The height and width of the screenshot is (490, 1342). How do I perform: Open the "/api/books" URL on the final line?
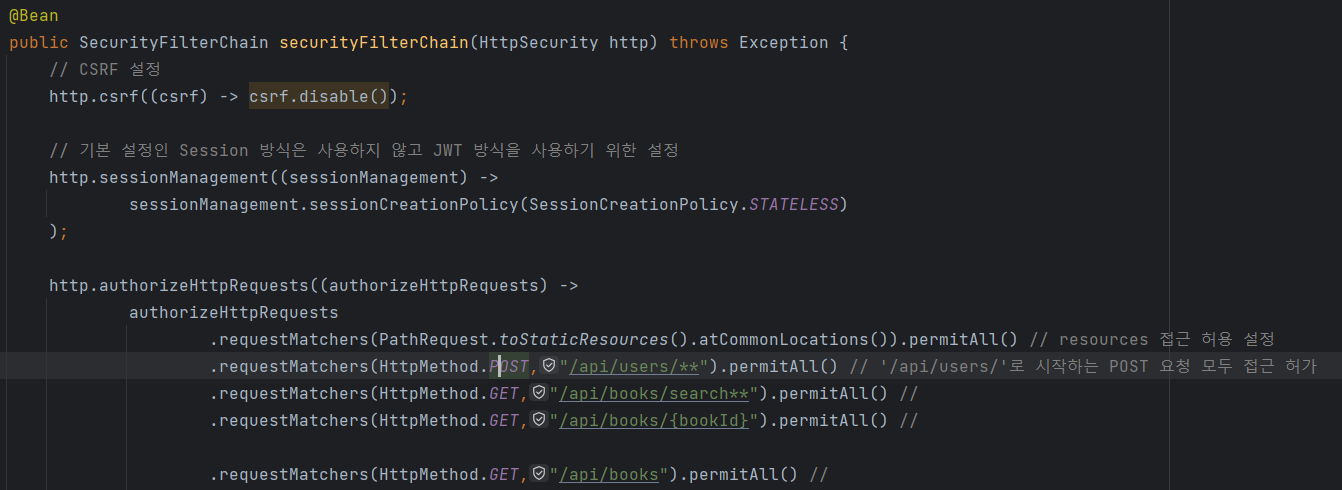pyautogui.click(x=609, y=474)
